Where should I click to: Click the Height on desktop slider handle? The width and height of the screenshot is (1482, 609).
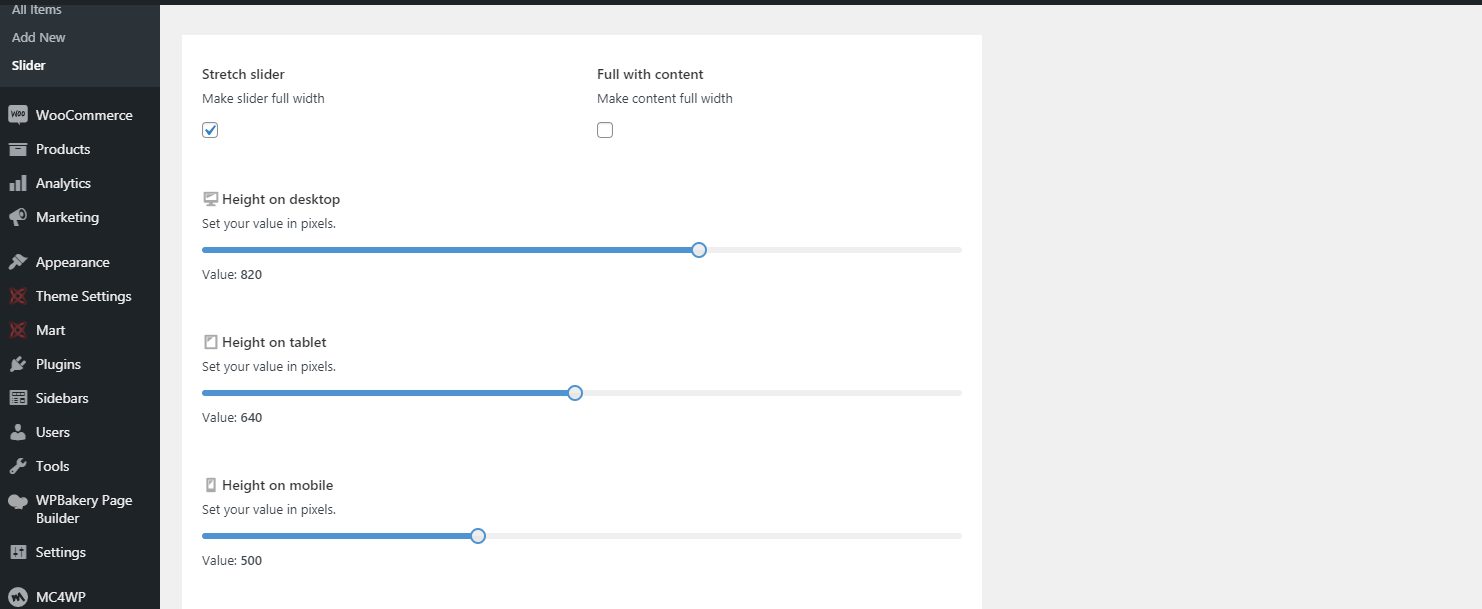699,250
